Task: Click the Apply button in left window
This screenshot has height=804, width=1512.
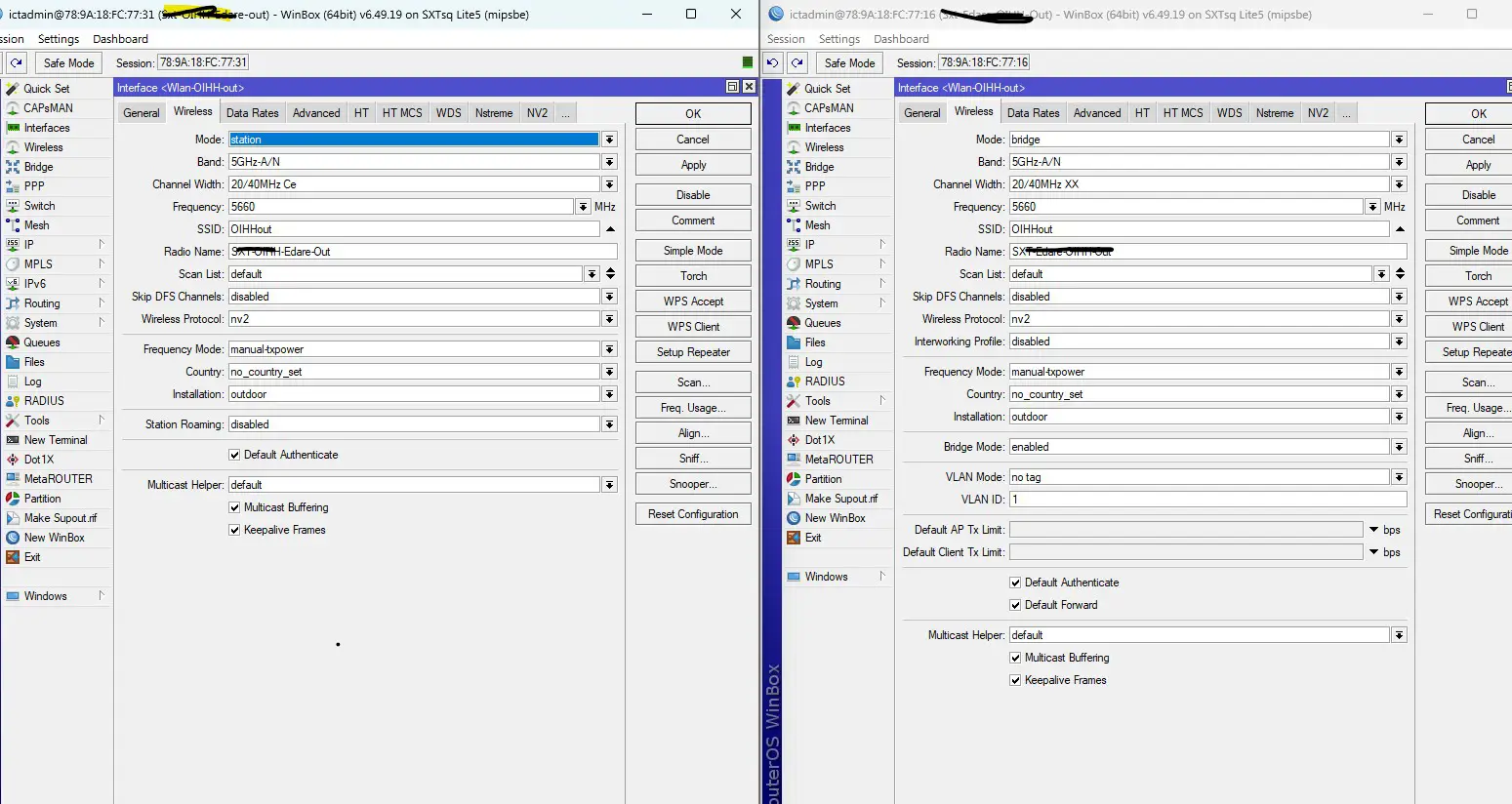Action: click(x=693, y=165)
